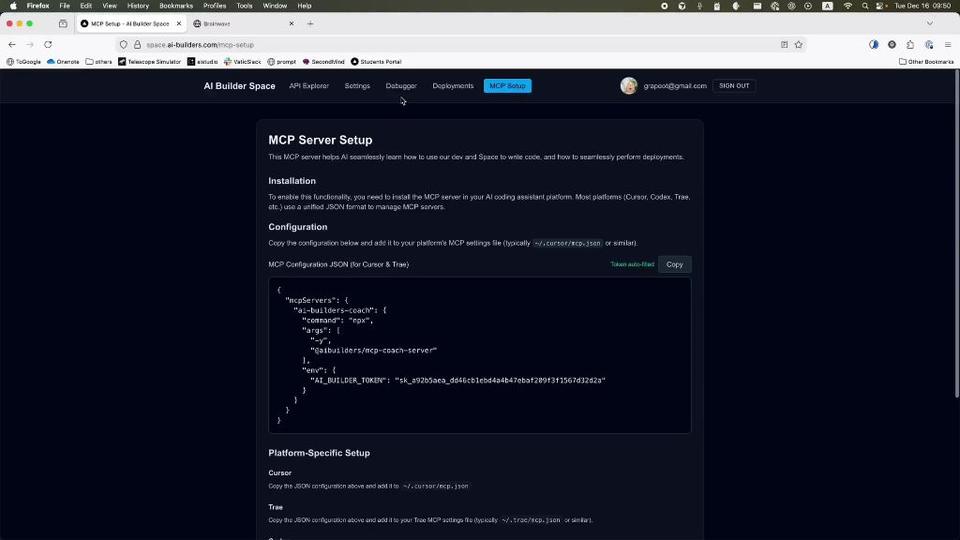Select the MCP Setup nav button
960x540 pixels.
(508, 86)
